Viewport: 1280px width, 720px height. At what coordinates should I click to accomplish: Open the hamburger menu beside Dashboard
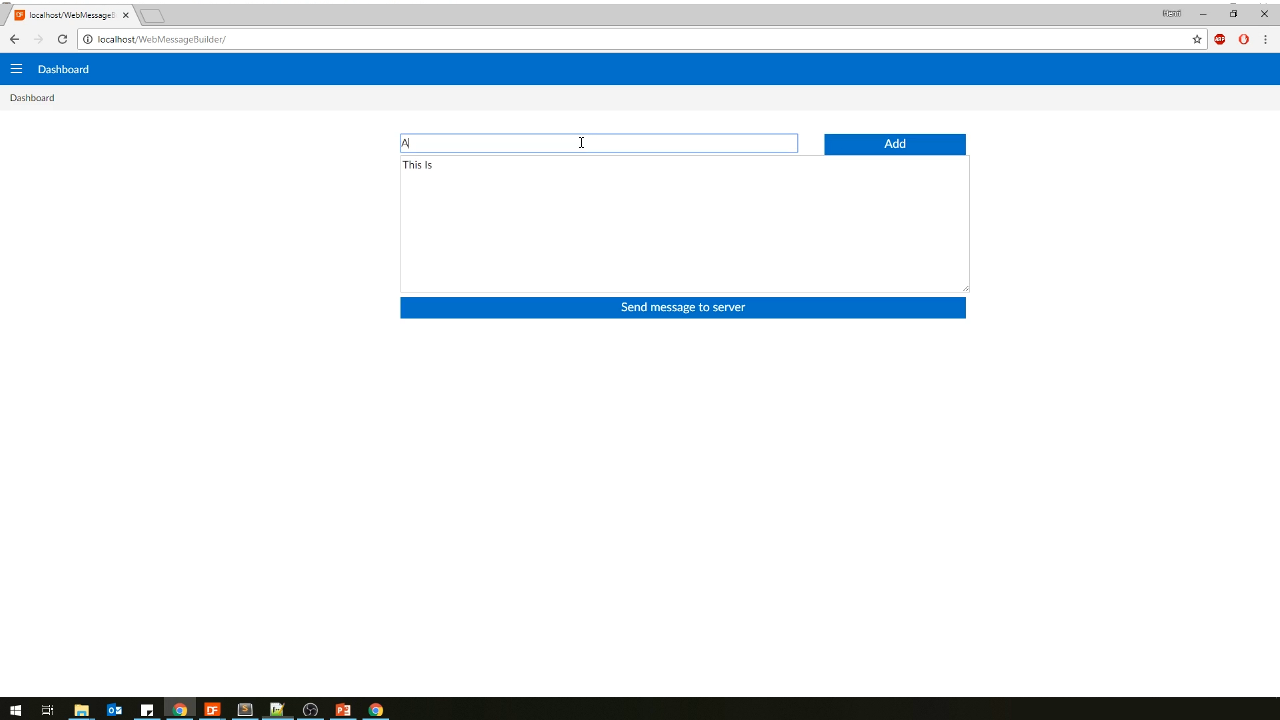[x=16, y=69]
